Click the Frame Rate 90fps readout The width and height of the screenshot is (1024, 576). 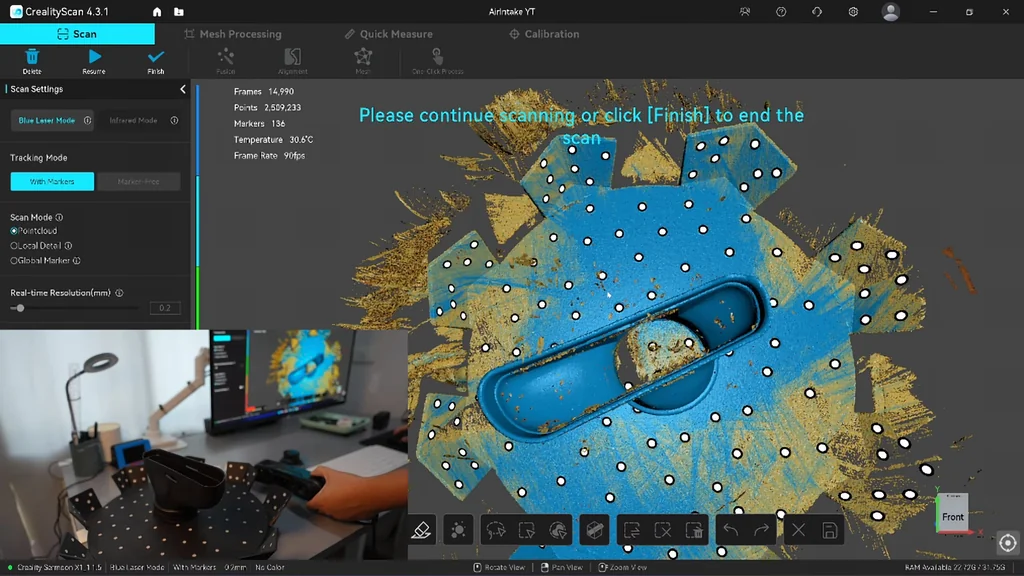click(x=269, y=155)
